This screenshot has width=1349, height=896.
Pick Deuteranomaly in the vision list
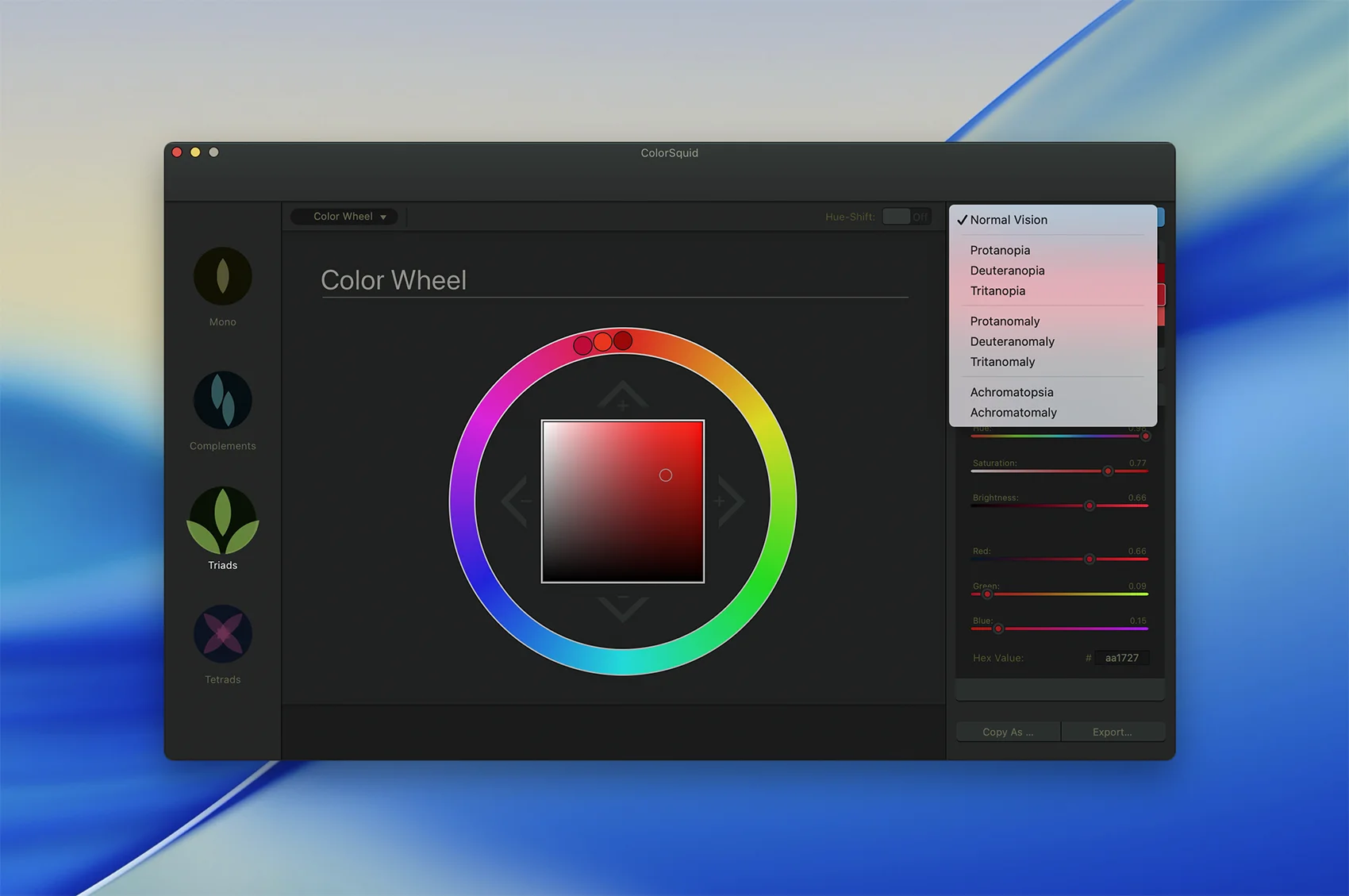1012,341
